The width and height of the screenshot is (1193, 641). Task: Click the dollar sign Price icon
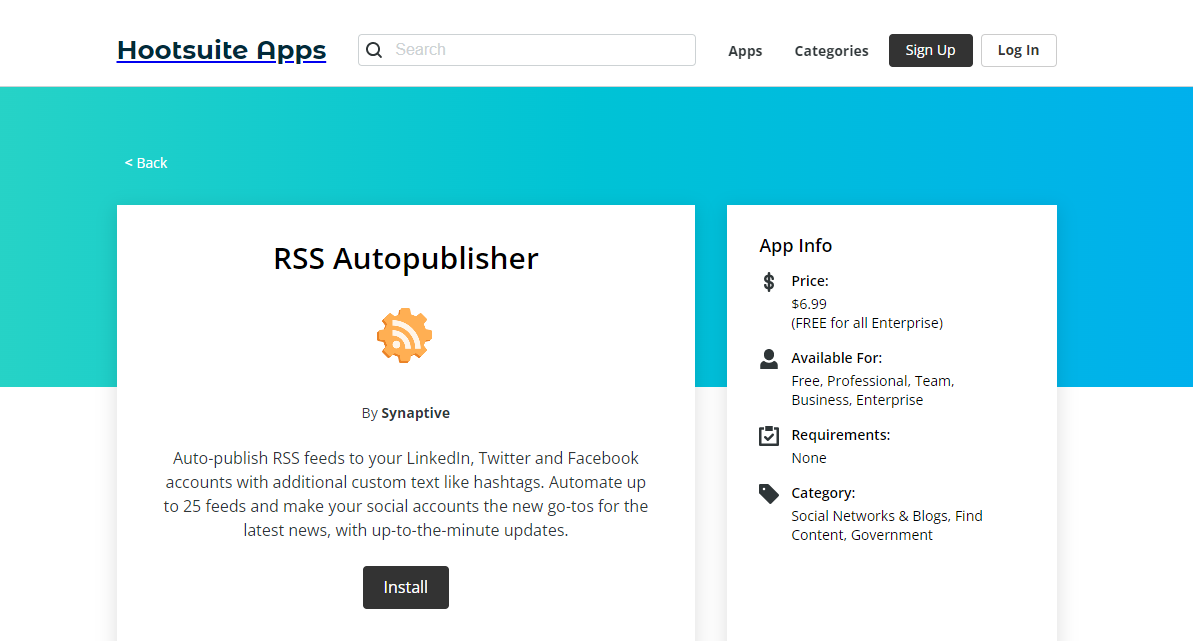(768, 282)
